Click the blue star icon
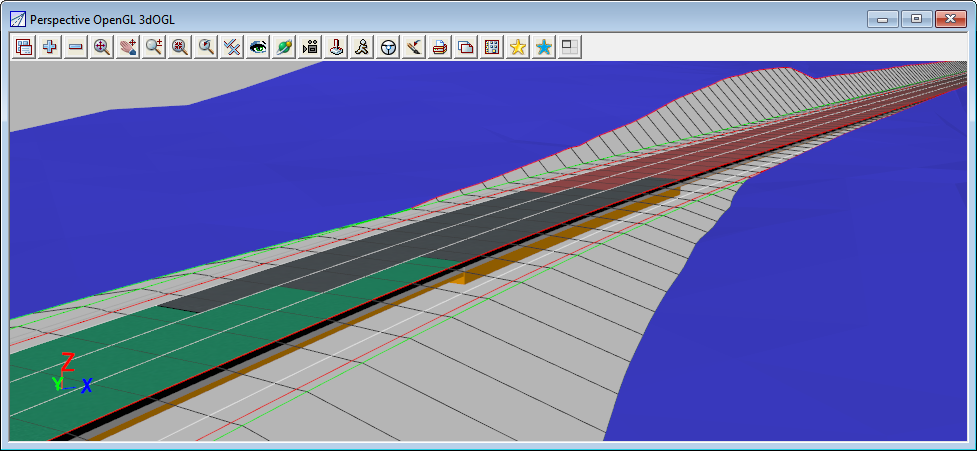The width and height of the screenshot is (977, 451). pos(544,47)
